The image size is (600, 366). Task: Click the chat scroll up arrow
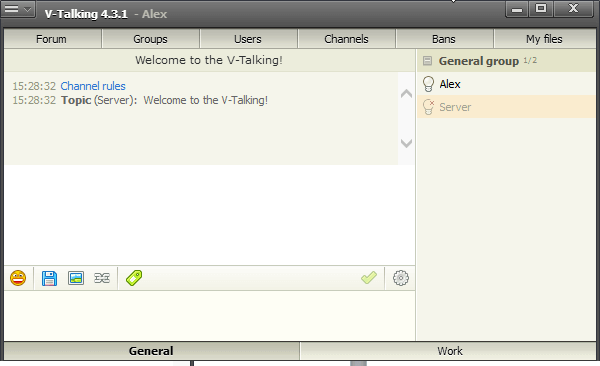(x=406, y=94)
